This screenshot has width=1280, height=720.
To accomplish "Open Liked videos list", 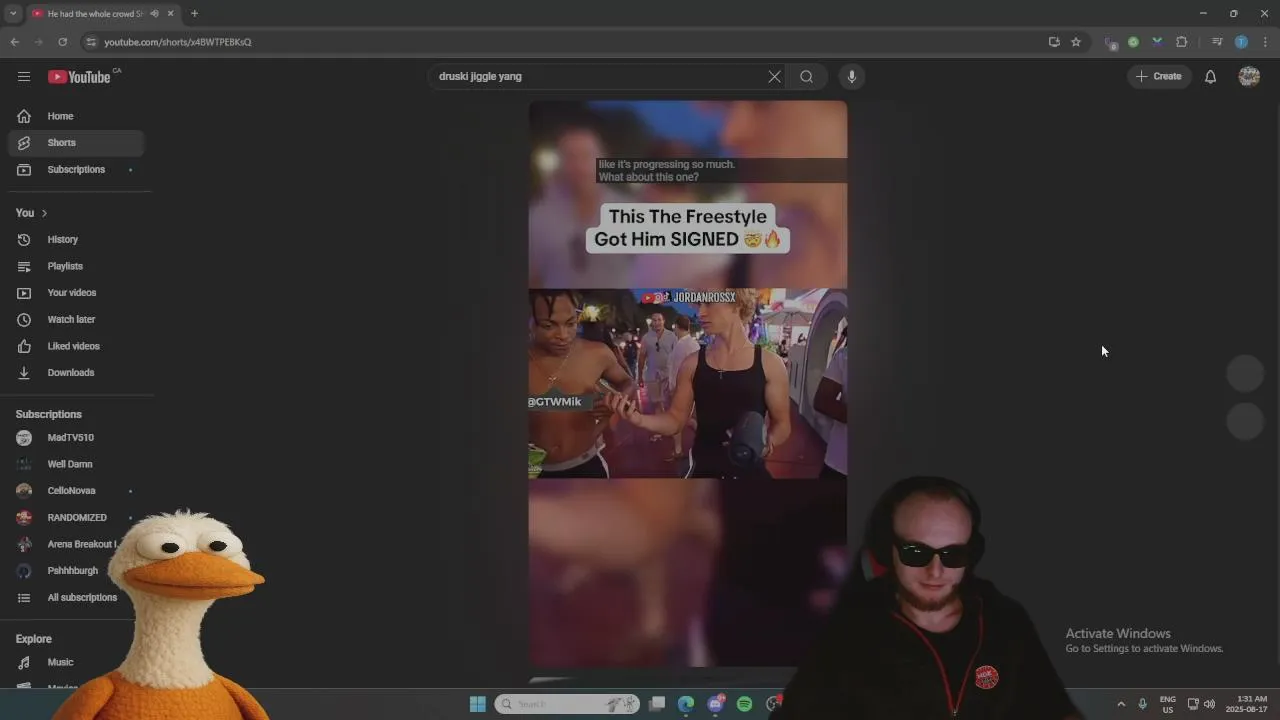I will pos(76,346).
